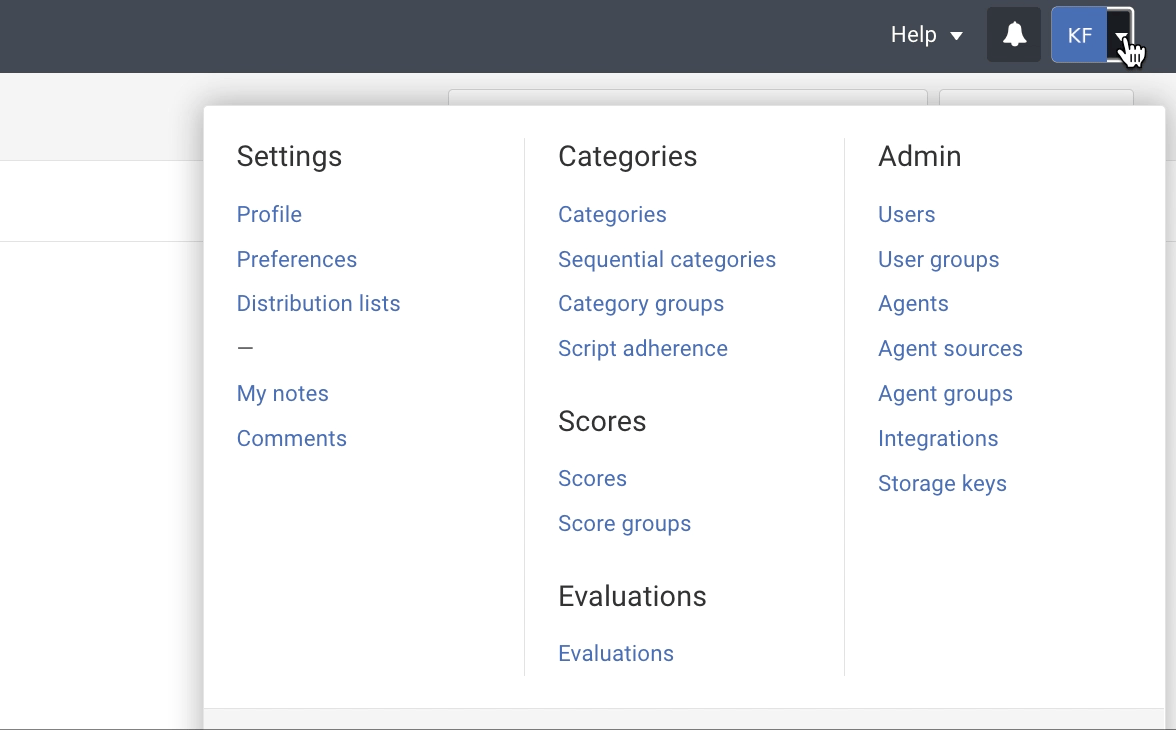Open the Profile settings link
Image resolution: width=1176 pixels, height=730 pixels.
click(x=269, y=214)
